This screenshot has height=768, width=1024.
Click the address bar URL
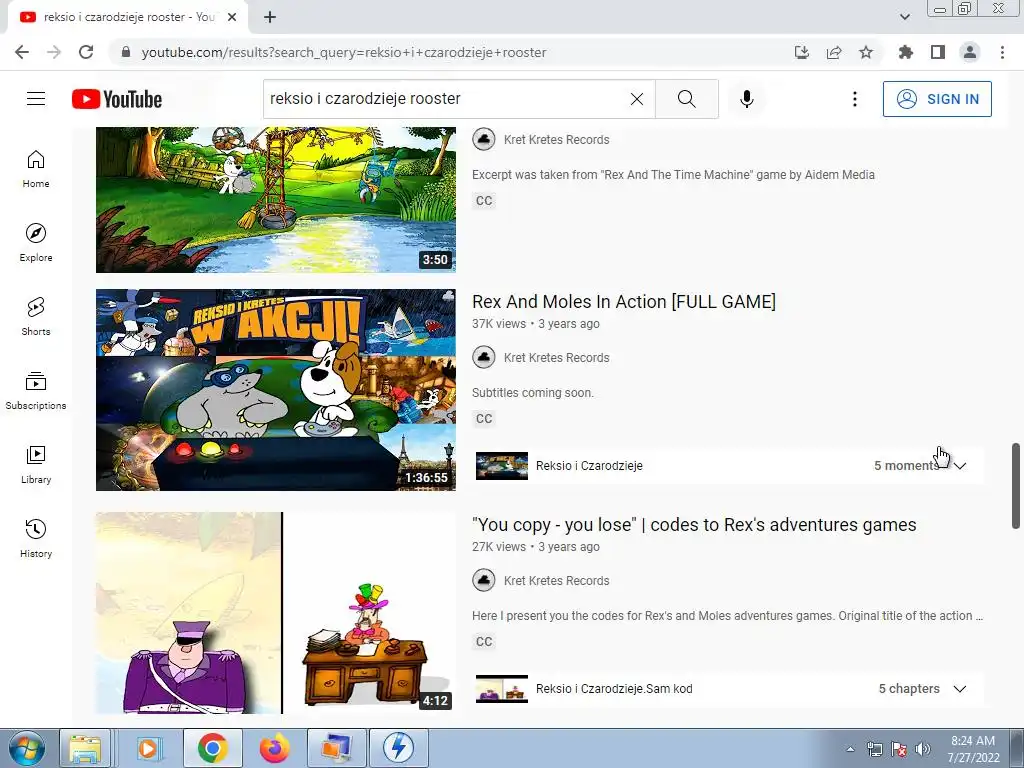pyautogui.click(x=344, y=52)
